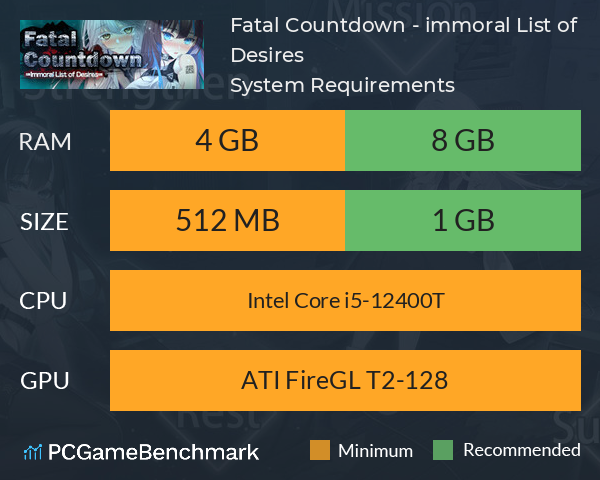Screen dimensions: 600x480
Task: Click the 512 MB minimum size bar
Action: click(x=227, y=220)
